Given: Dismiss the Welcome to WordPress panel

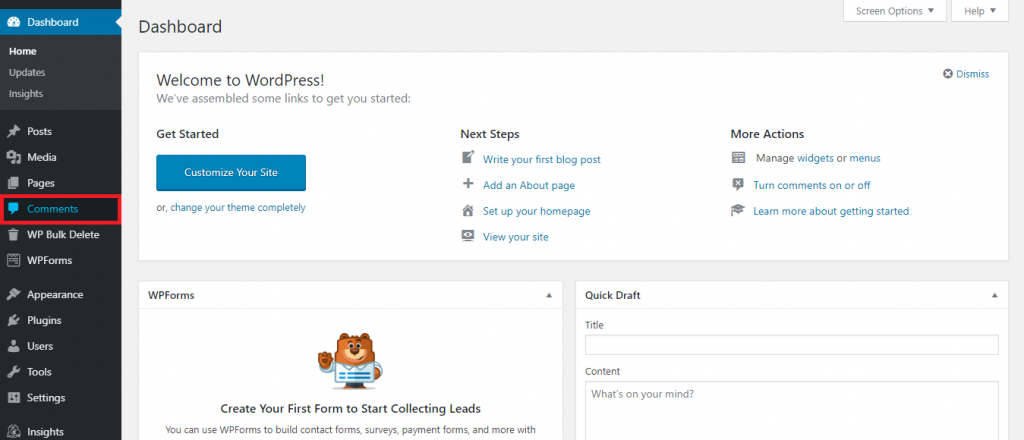Looking at the screenshot, I should 966,74.
